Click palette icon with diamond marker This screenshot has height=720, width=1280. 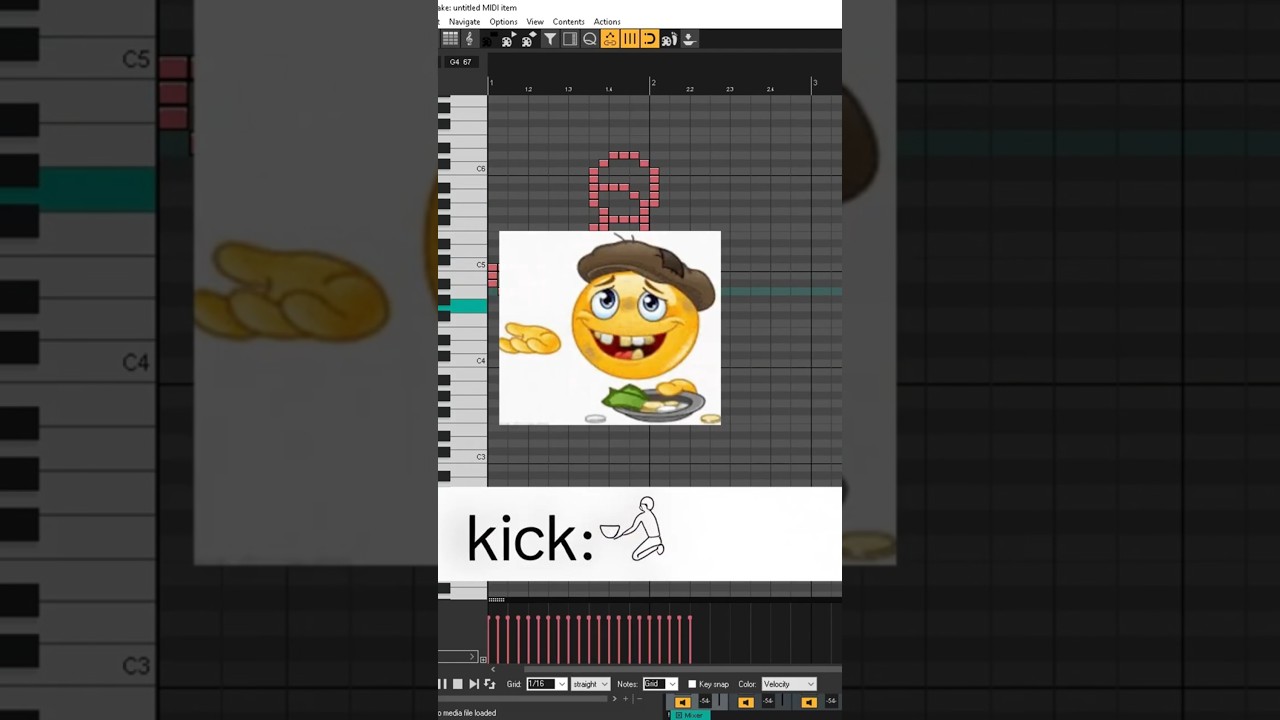529,39
